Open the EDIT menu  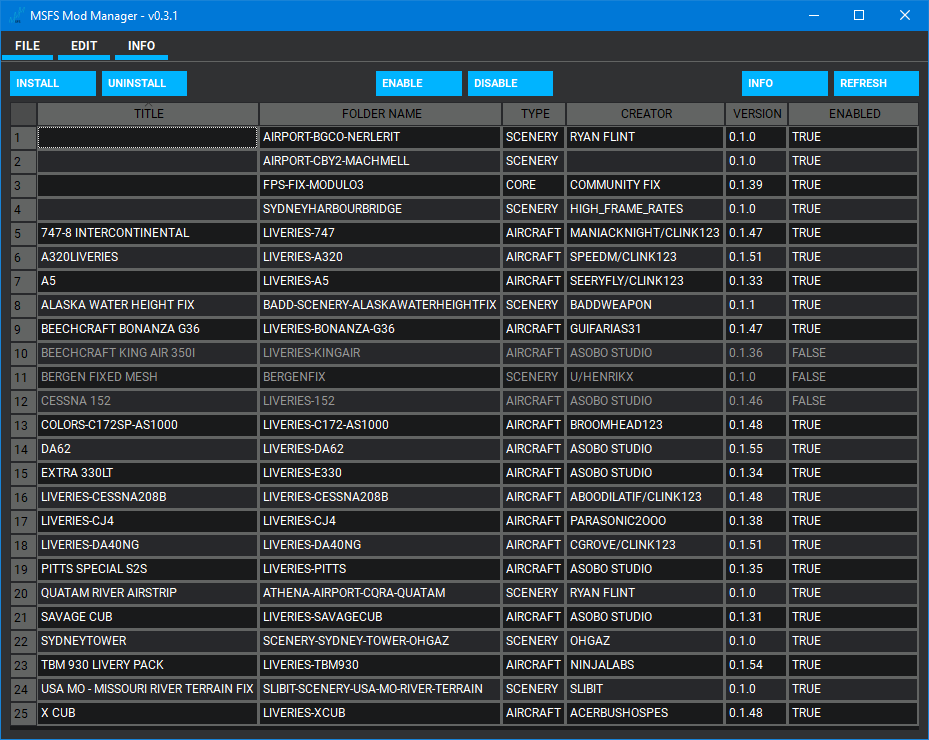(x=84, y=46)
